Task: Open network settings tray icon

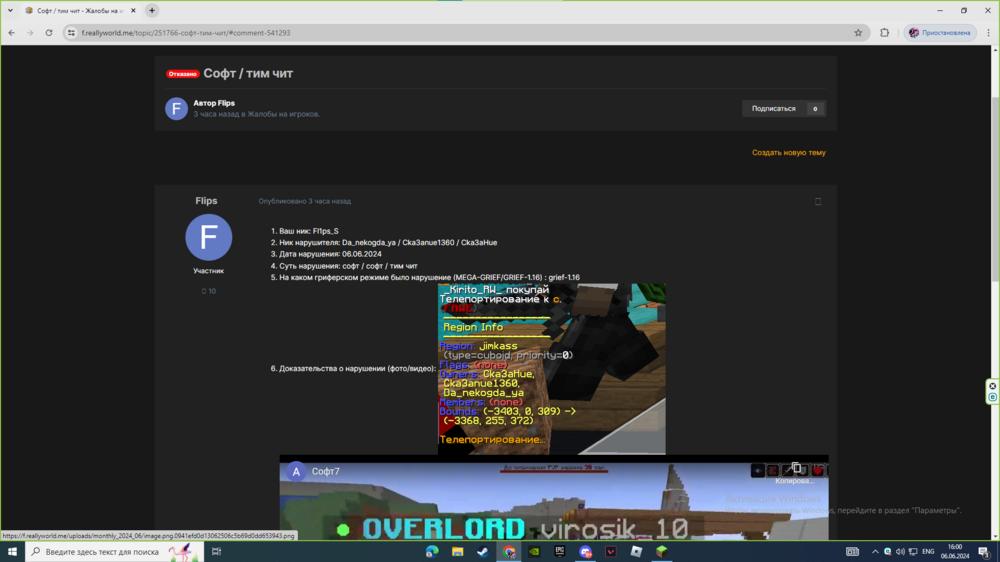Action: (x=913, y=552)
